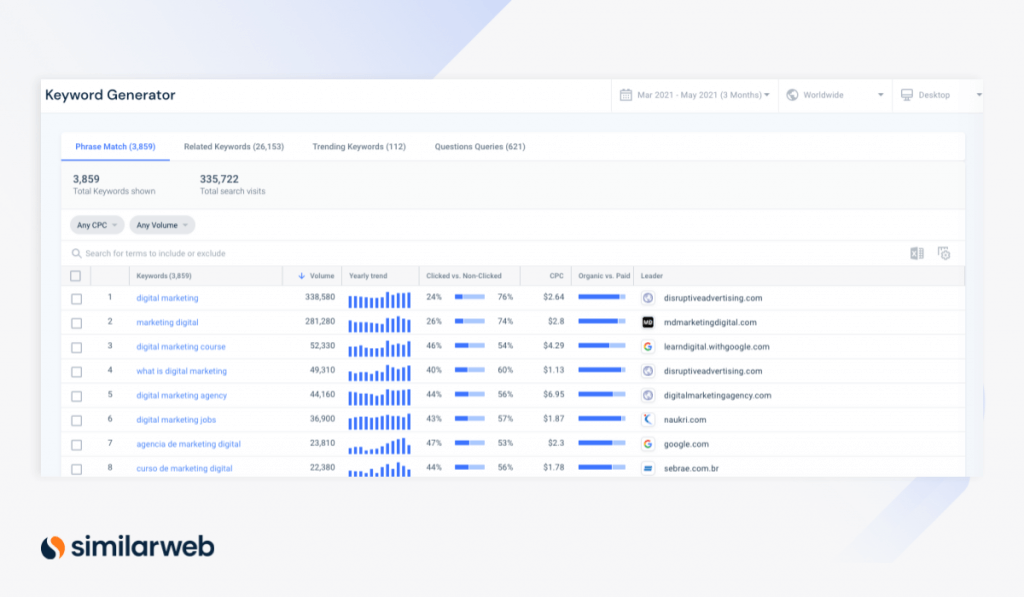Open the digital marketing keyword link
1024x597 pixels.
[x=167, y=298]
